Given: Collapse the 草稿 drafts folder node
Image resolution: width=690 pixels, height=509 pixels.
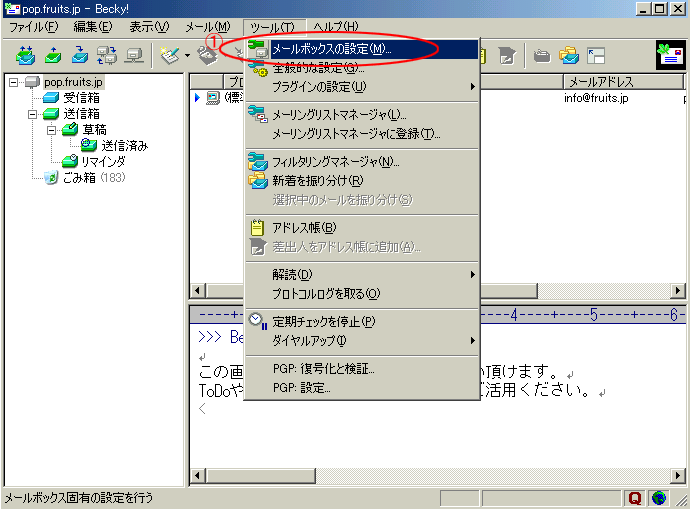Looking at the screenshot, I should coord(50,130).
